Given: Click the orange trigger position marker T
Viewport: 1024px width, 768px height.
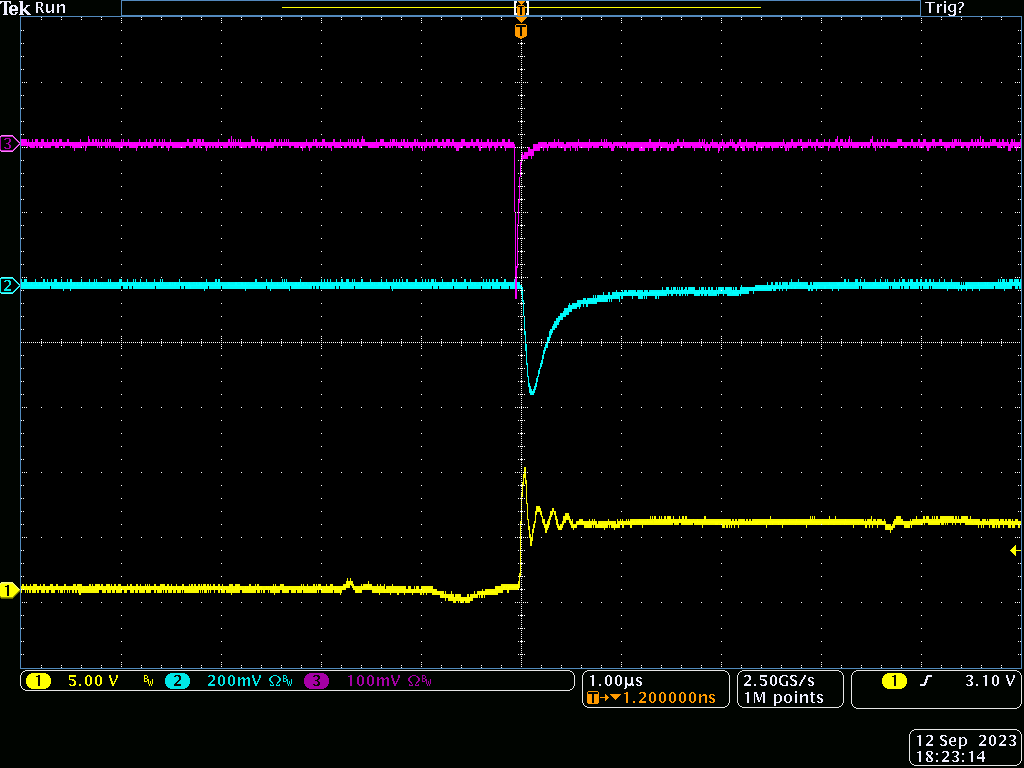Looking at the screenshot, I should tap(520, 31).
